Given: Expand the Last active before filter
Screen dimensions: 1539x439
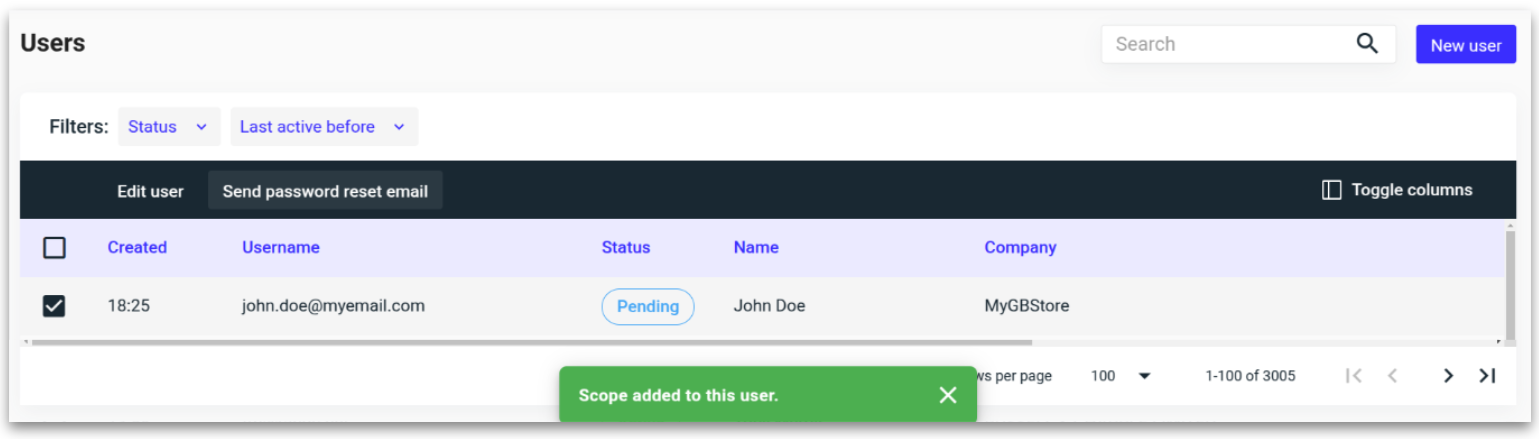Looking at the screenshot, I should (323, 127).
